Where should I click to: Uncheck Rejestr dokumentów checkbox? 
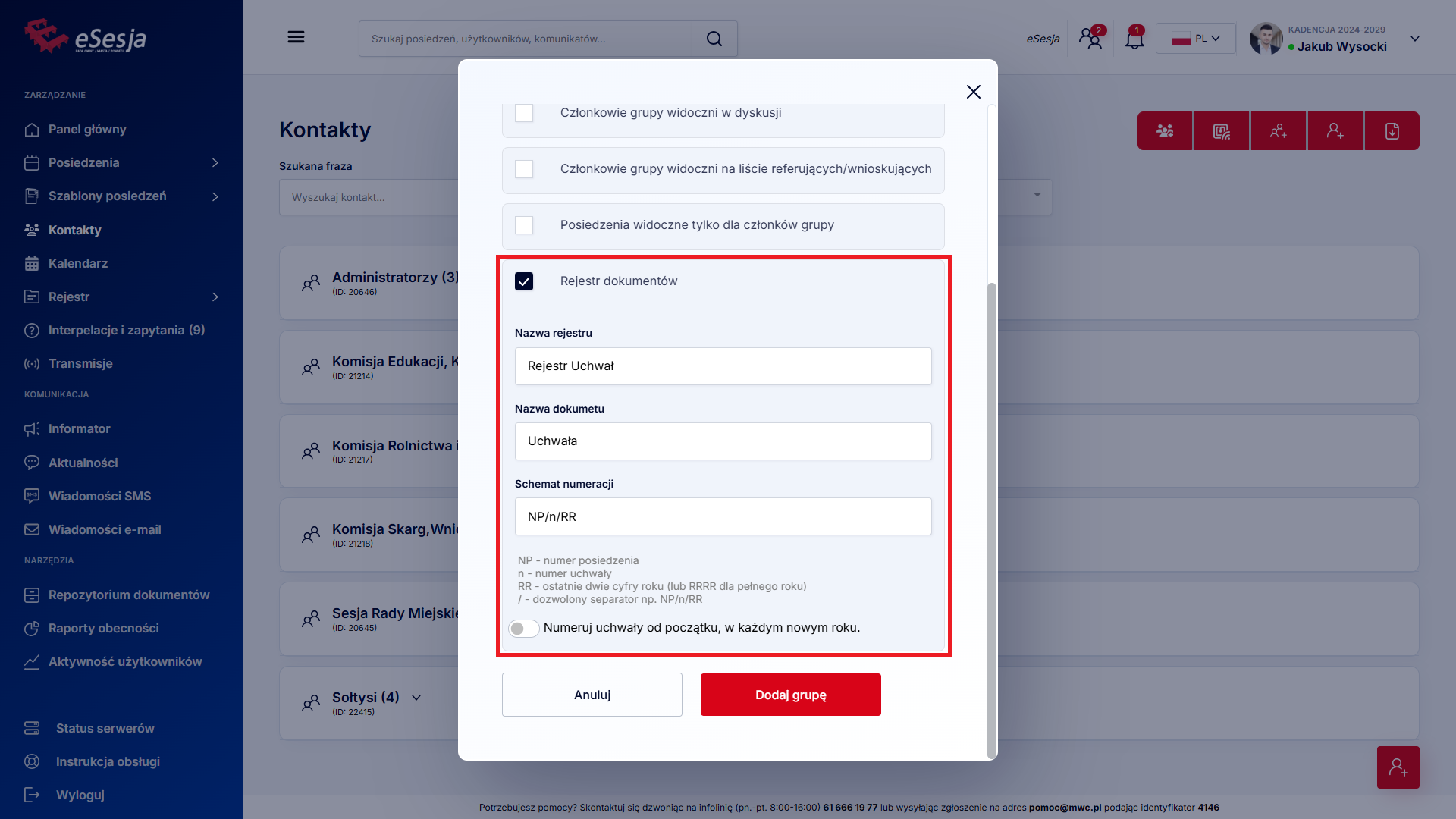(524, 281)
